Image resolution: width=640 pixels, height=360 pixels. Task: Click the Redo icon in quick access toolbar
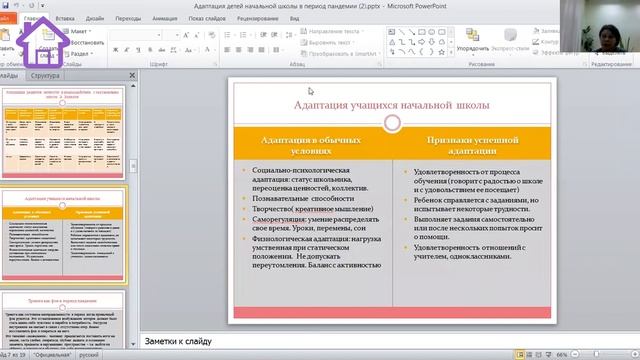[31, 6]
